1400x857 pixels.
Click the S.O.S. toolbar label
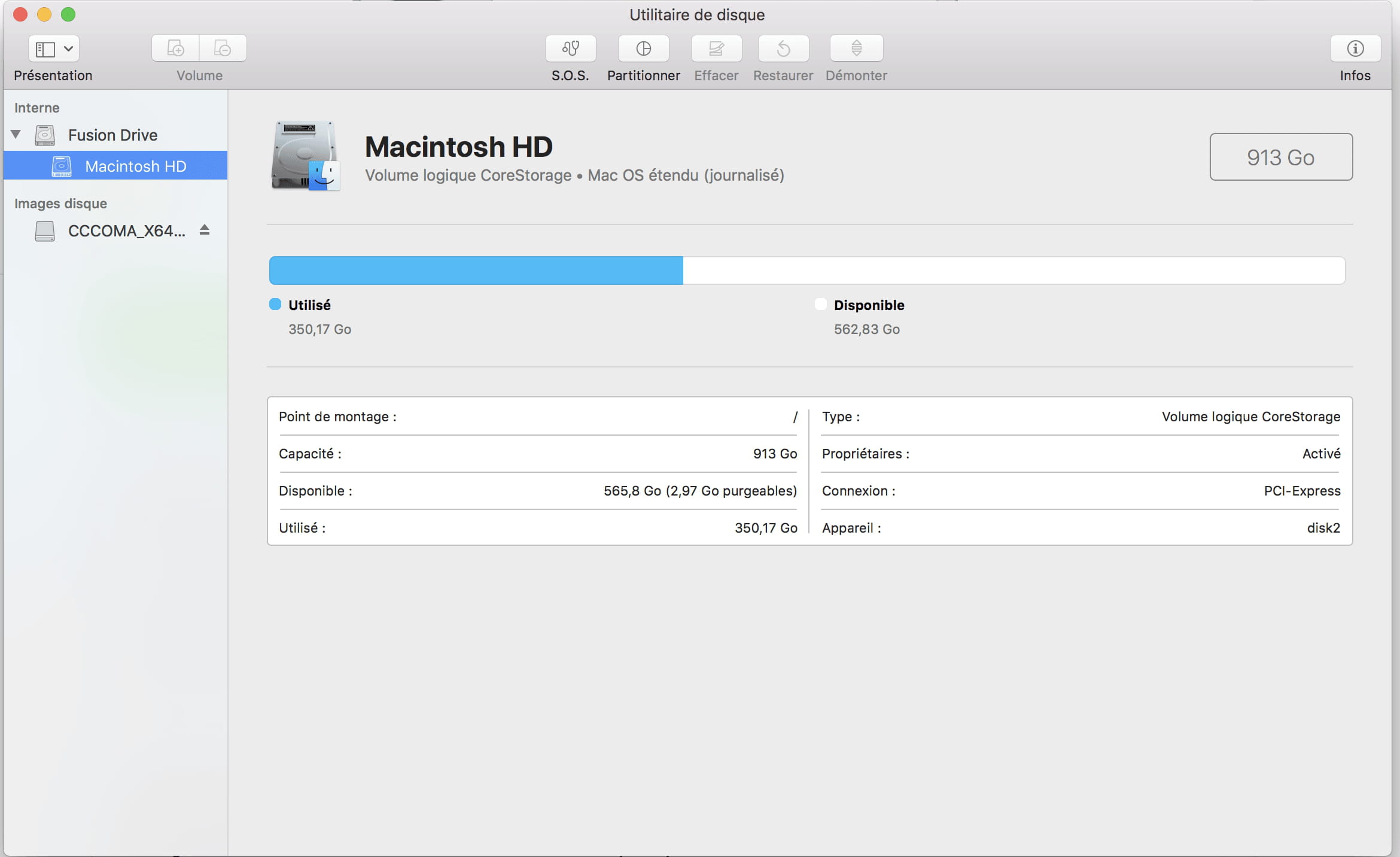tap(570, 75)
